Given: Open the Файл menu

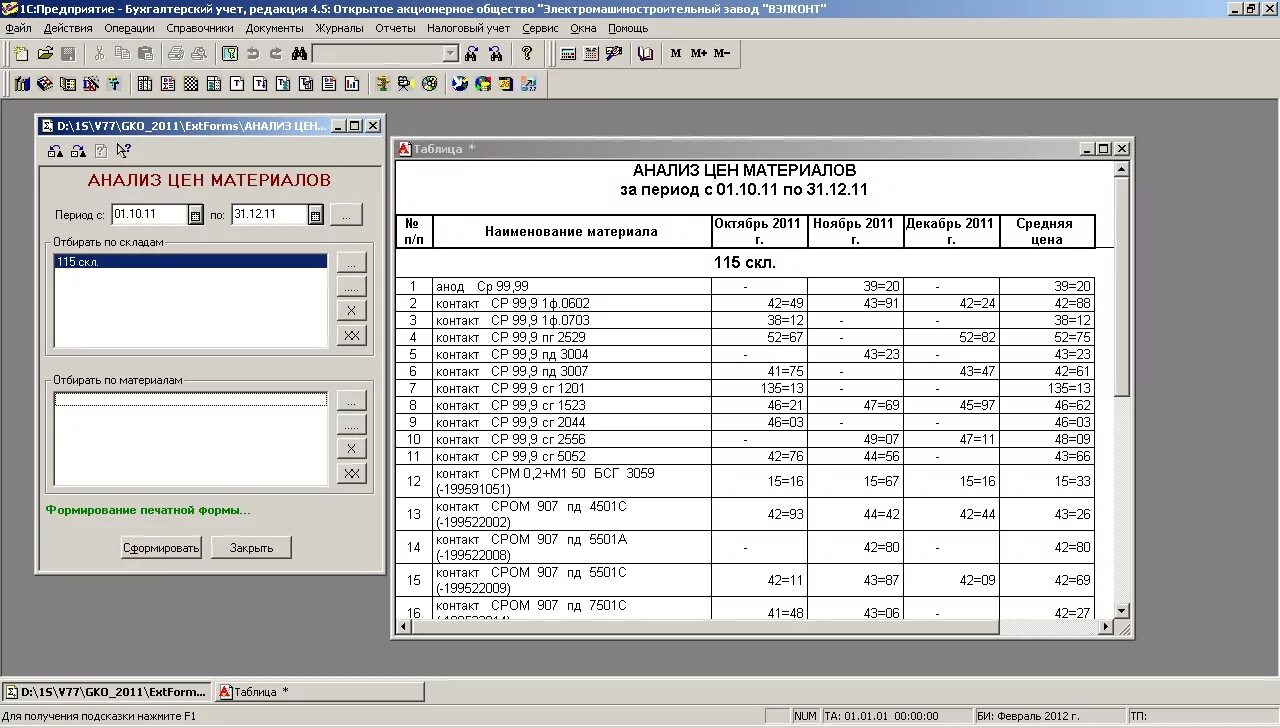Looking at the screenshot, I should [x=18, y=28].
